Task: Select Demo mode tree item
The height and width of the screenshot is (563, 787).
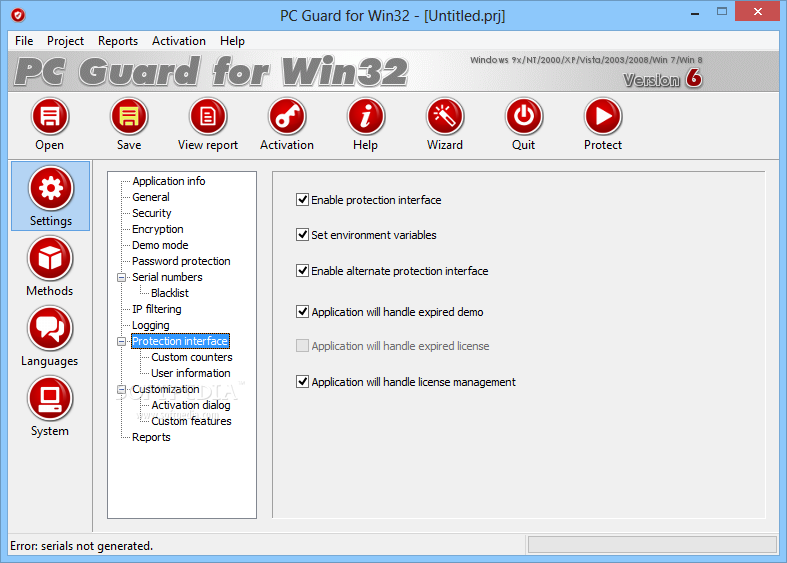Action: coord(160,245)
